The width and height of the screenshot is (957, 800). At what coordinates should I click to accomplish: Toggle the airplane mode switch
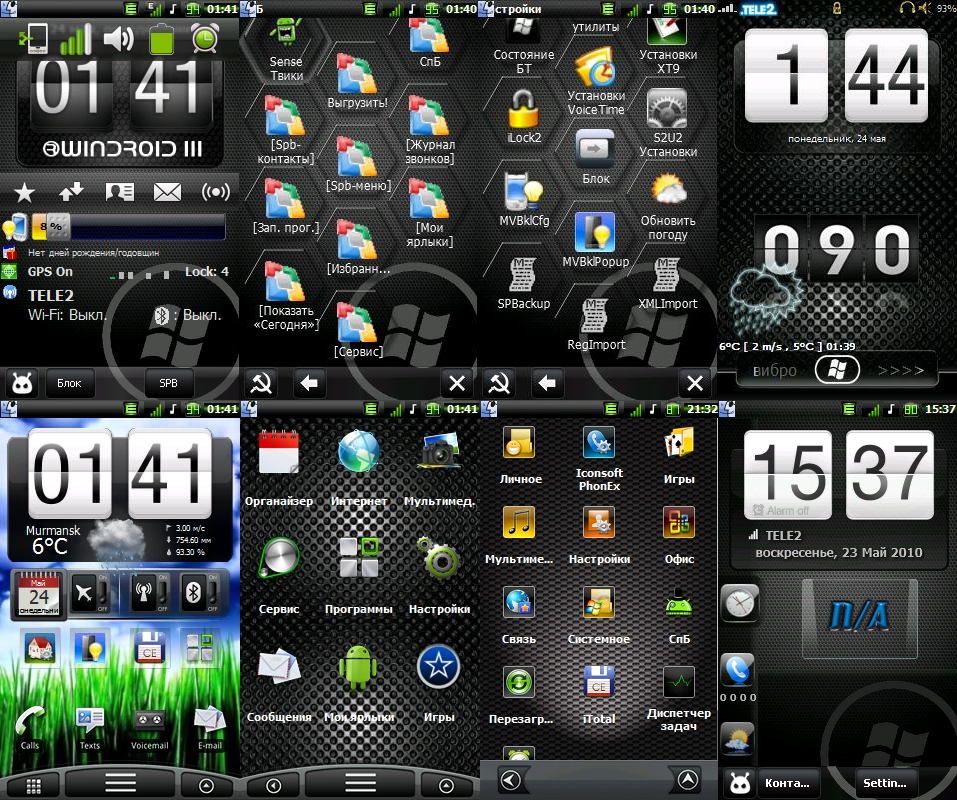click(90, 593)
